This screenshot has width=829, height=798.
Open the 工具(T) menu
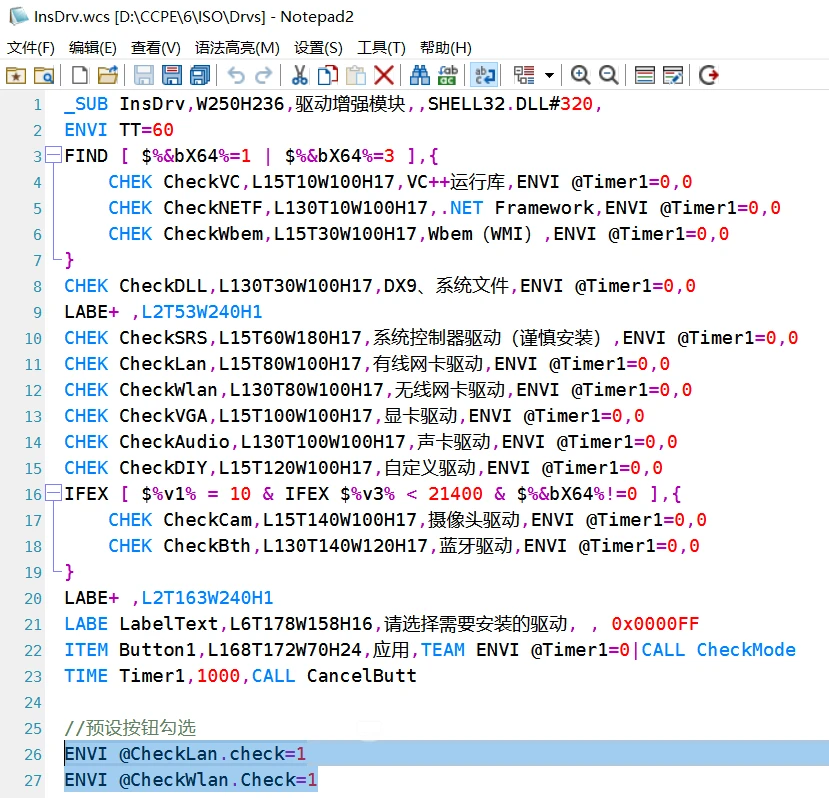coord(381,48)
